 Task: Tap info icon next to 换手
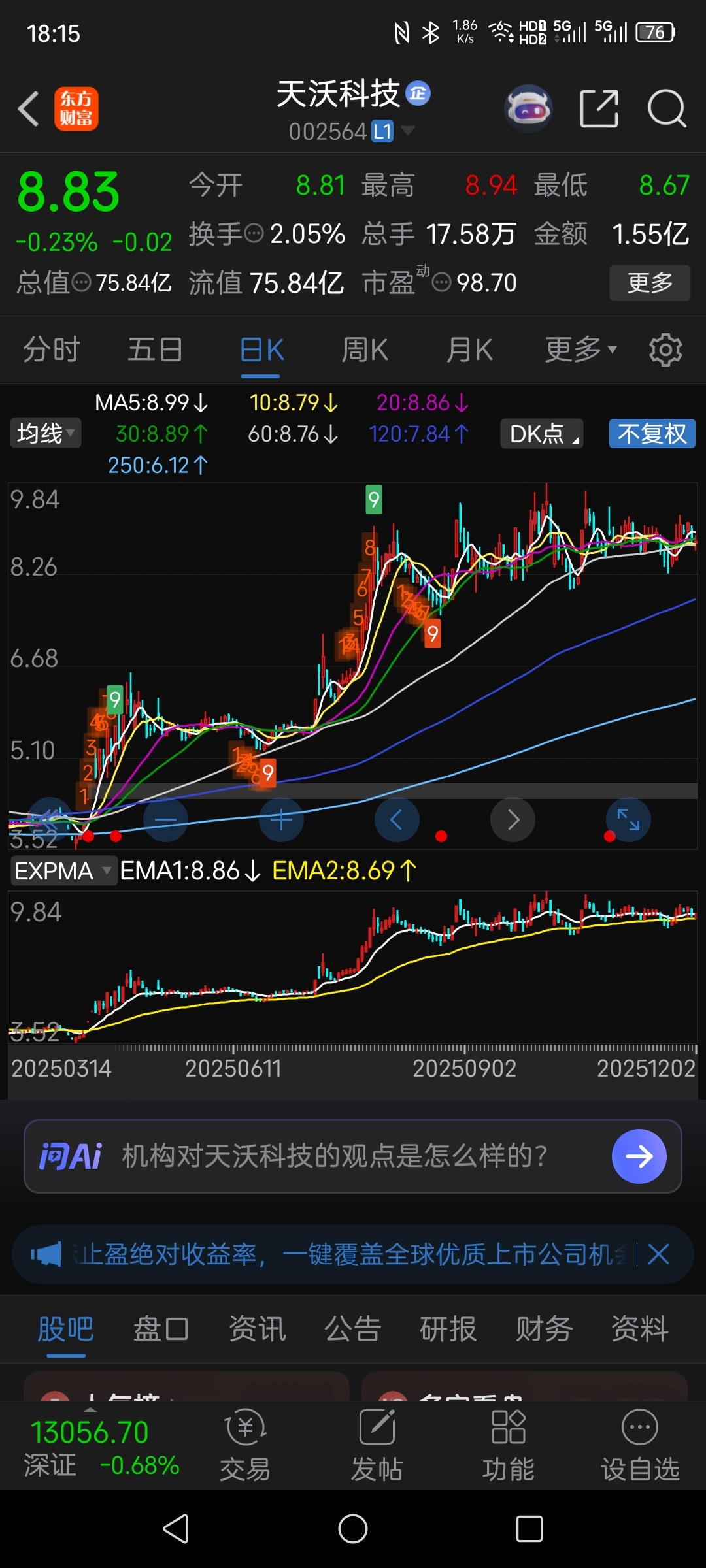254,233
